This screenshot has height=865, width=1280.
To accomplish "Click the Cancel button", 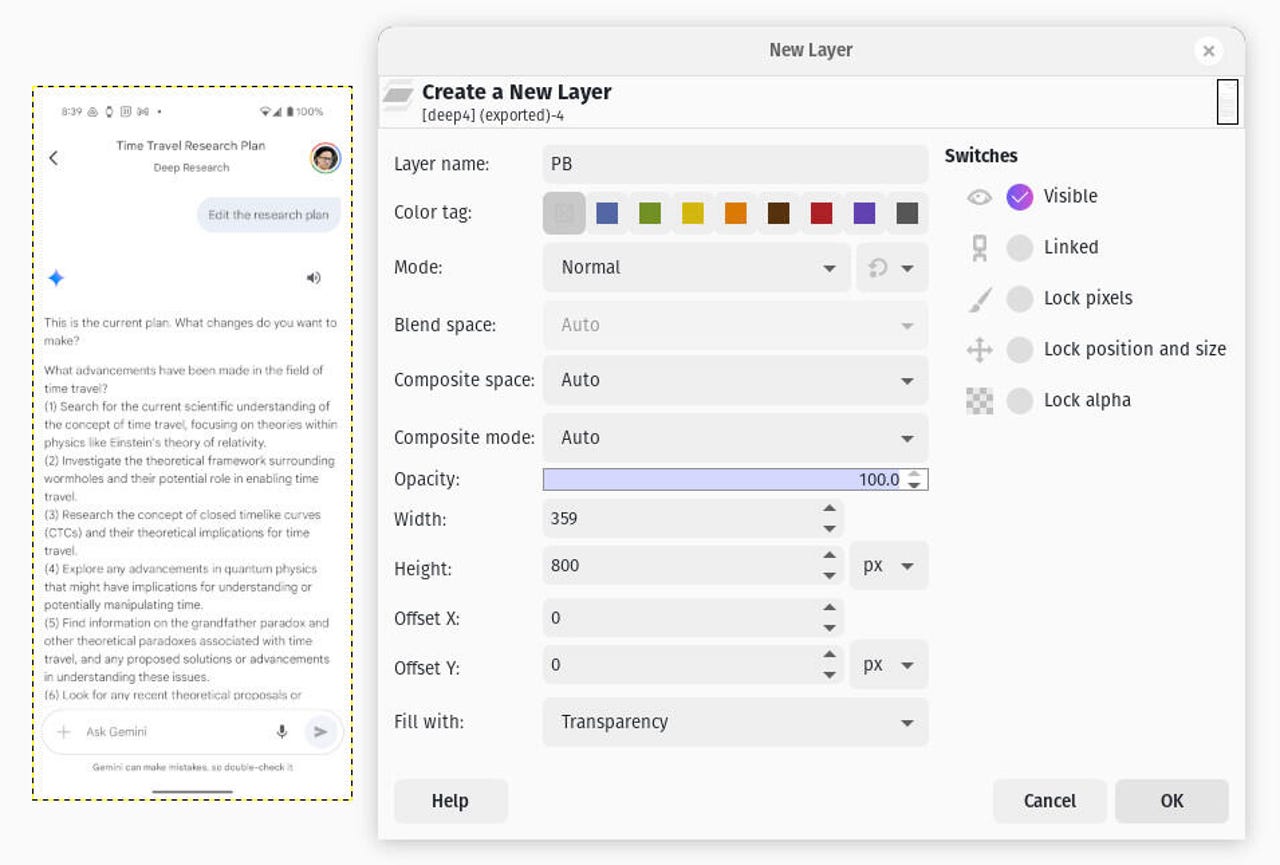I will pos(1050,801).
